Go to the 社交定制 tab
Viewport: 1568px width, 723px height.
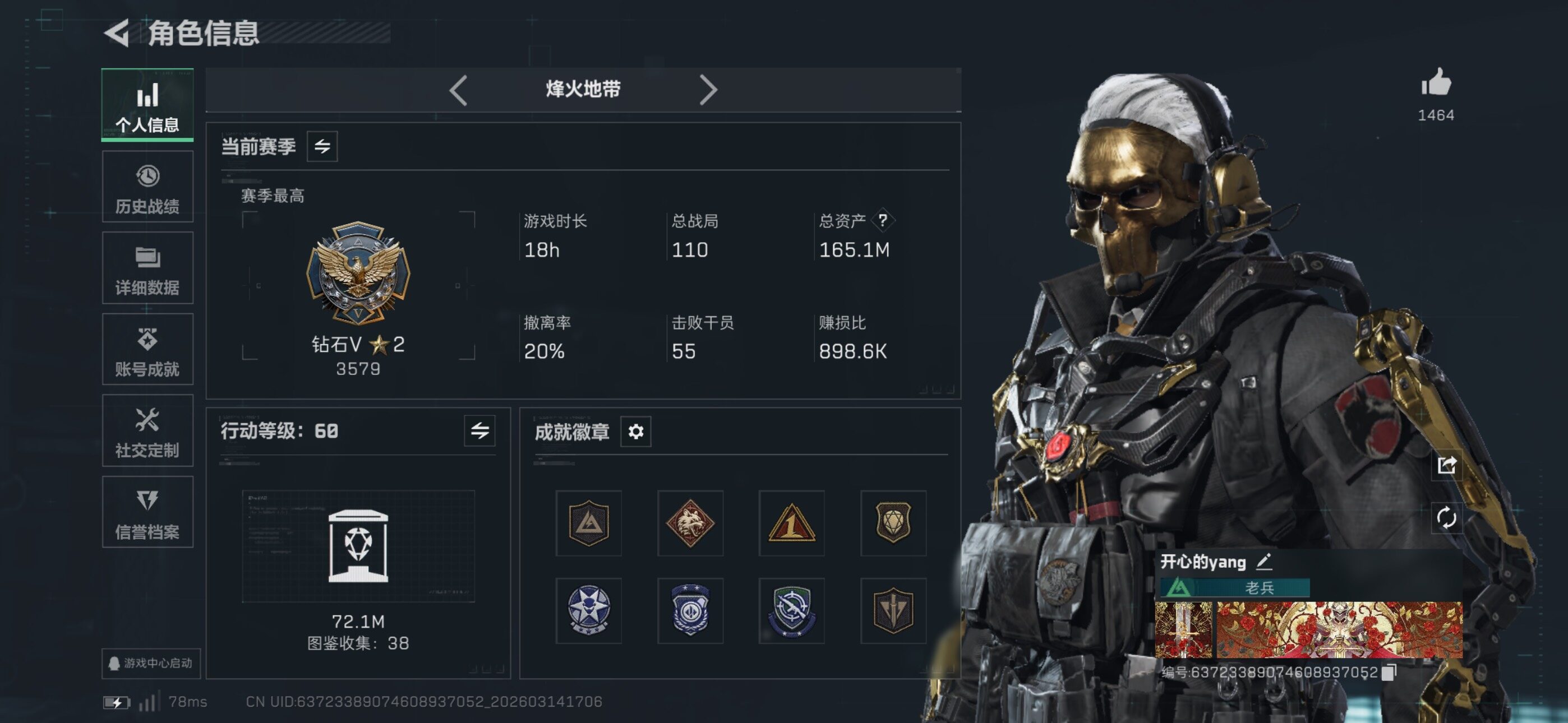[x=147, y=431]
